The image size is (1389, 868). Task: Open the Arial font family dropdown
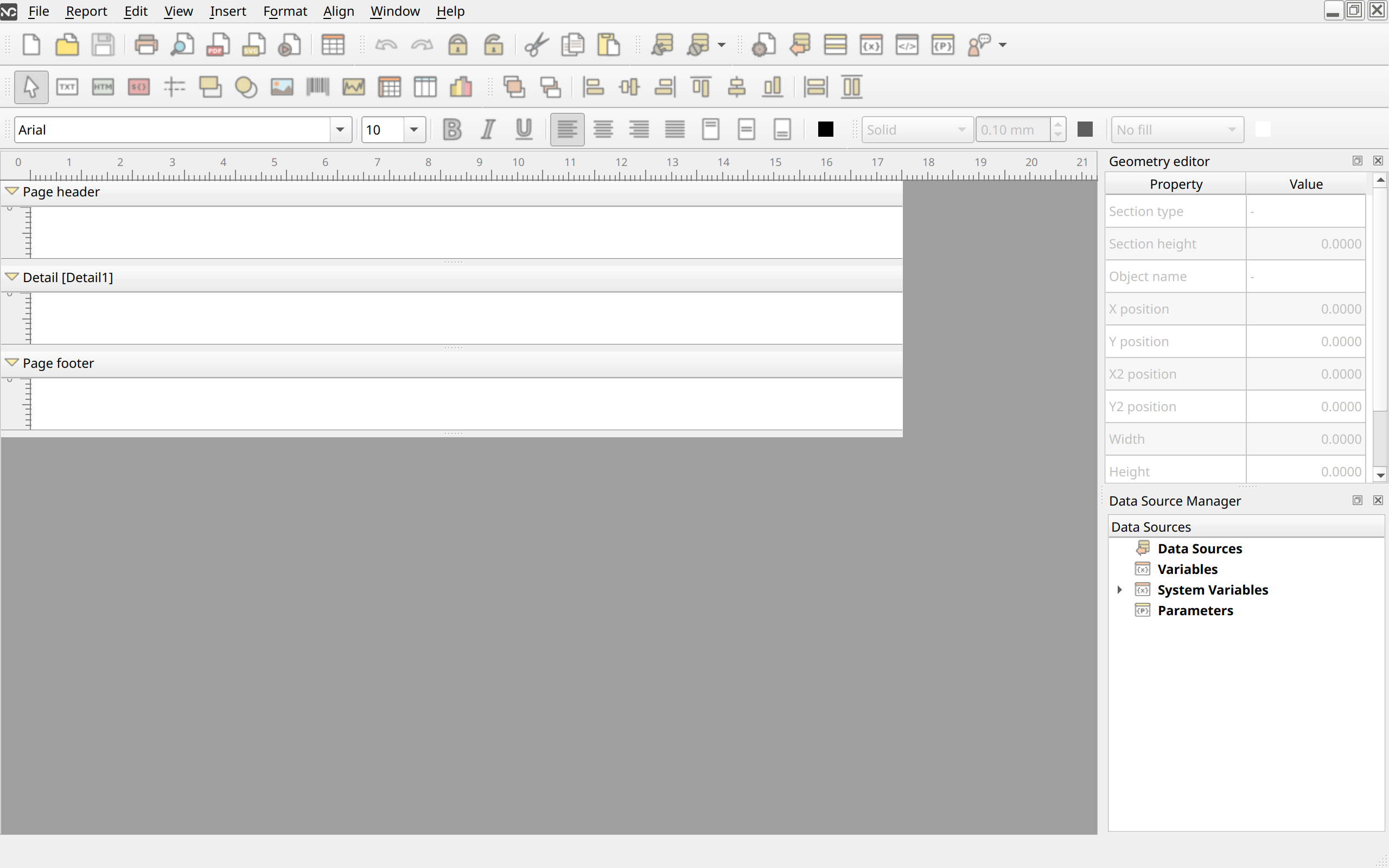pyautogui.click(x=340, y=130)
